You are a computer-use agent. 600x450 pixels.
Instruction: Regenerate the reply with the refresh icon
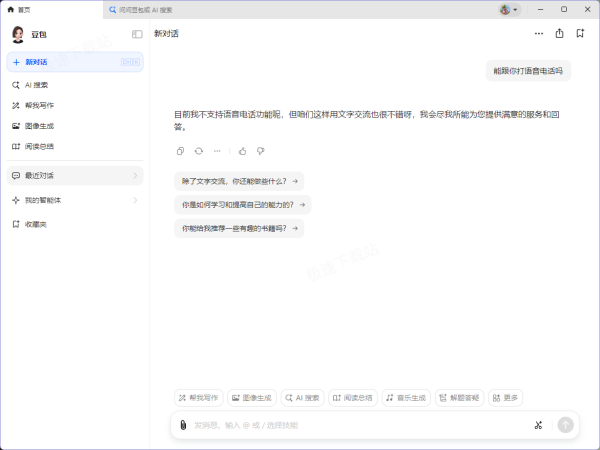click(x=199, y=151)
